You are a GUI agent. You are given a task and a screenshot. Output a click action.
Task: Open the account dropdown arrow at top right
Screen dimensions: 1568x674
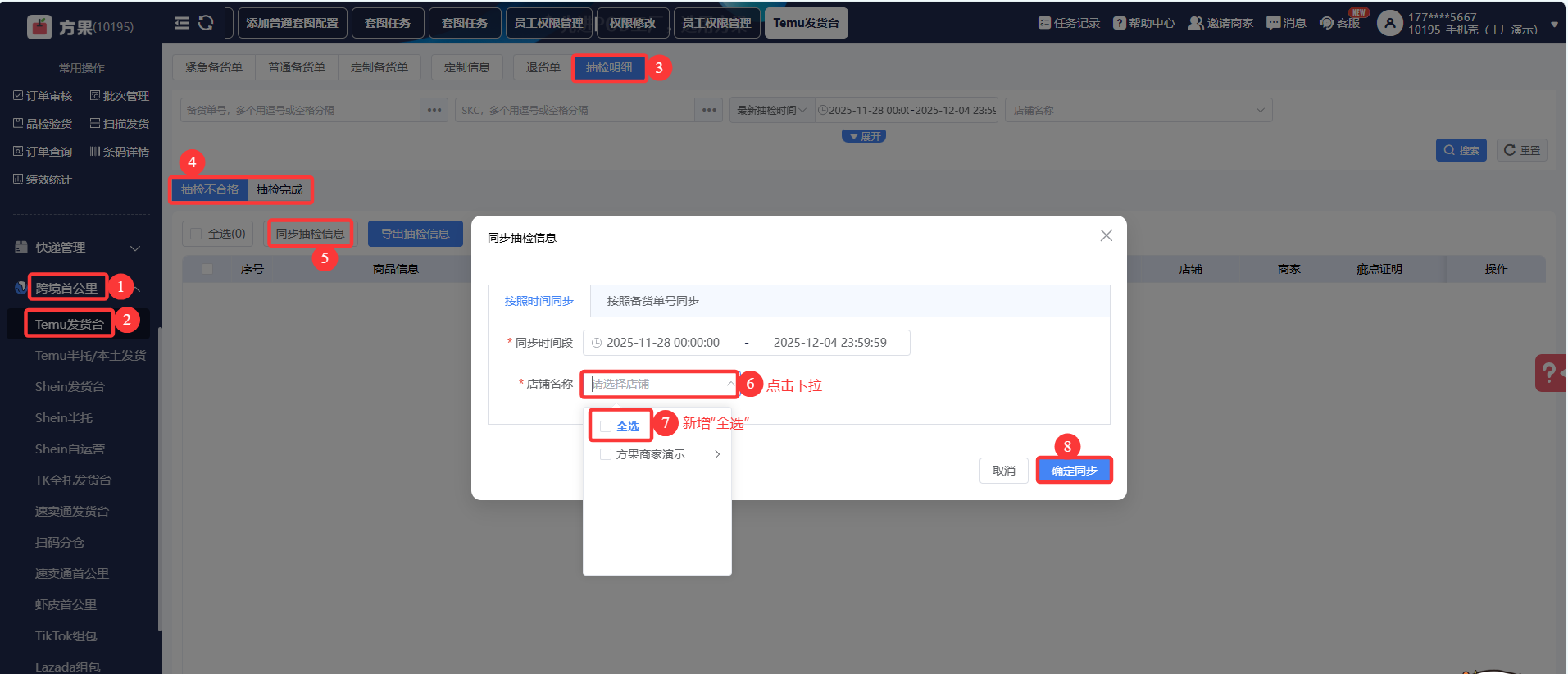(x=1554, y=25)
